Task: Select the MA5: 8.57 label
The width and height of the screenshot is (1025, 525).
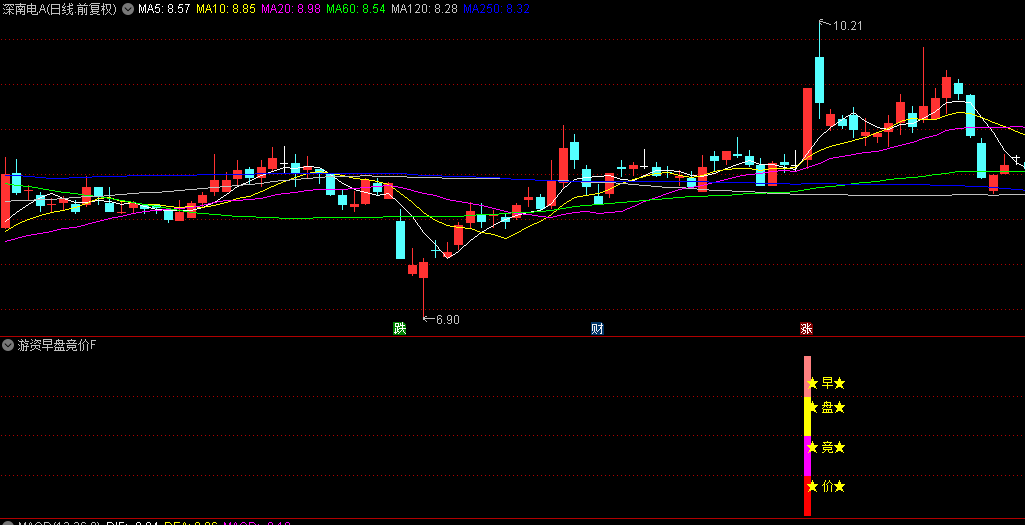Action: (x=163, y=9)
